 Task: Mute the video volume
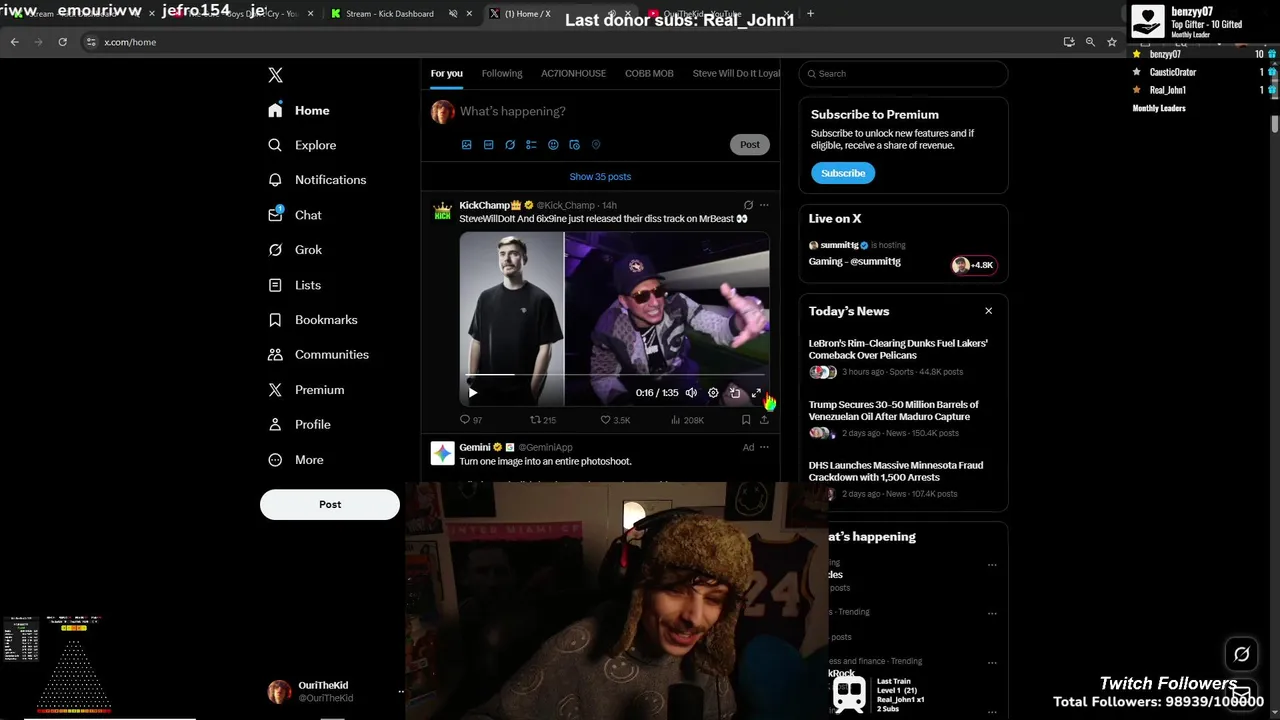(691, 393)
